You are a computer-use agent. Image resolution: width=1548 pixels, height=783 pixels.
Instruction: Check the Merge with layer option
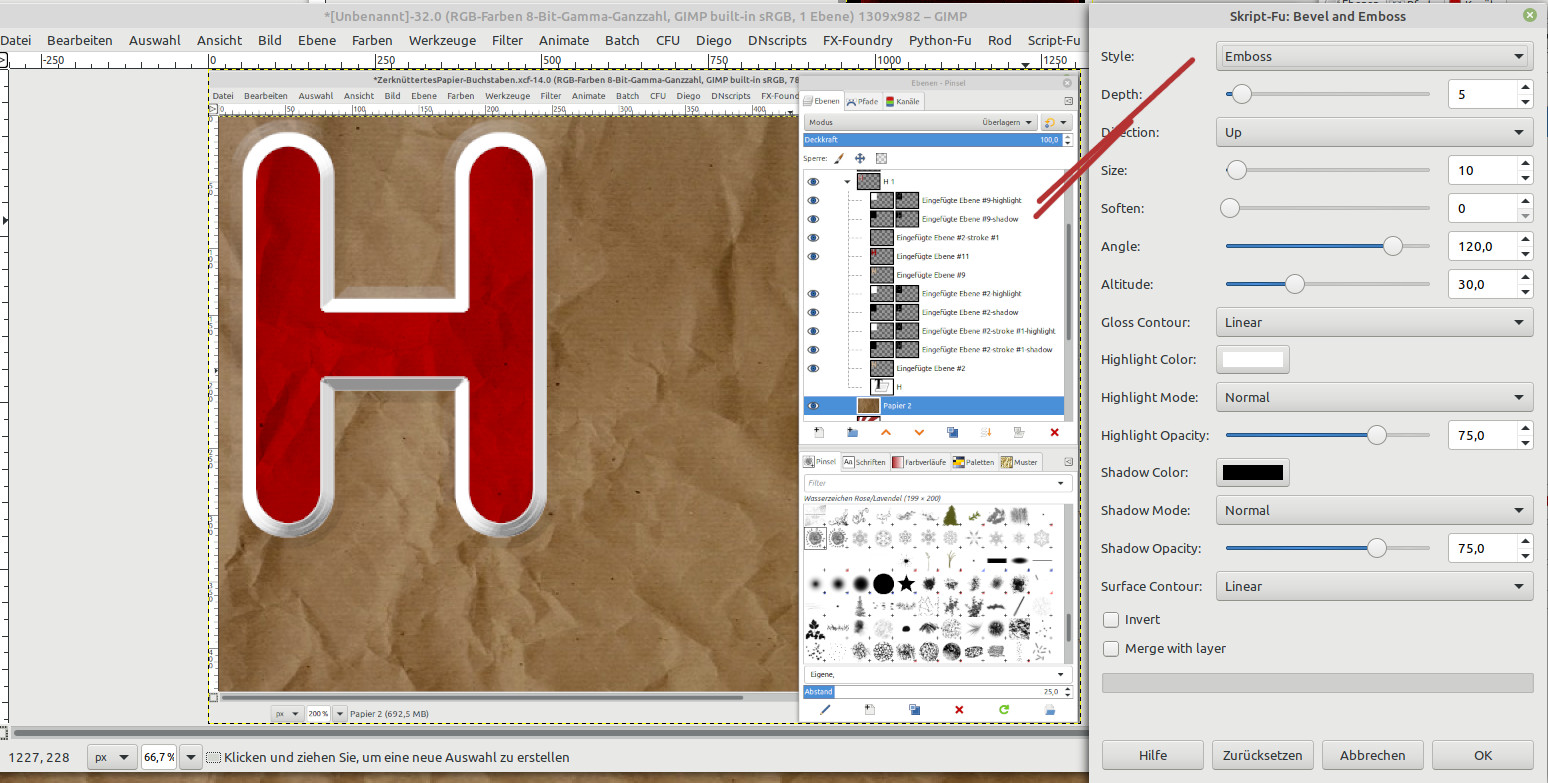pos(1111,649)
